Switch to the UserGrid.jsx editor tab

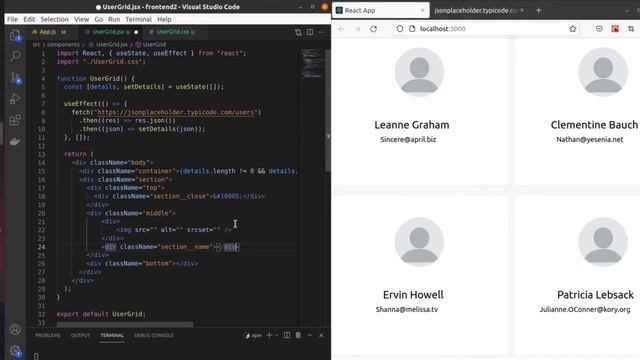pos(110,32)
